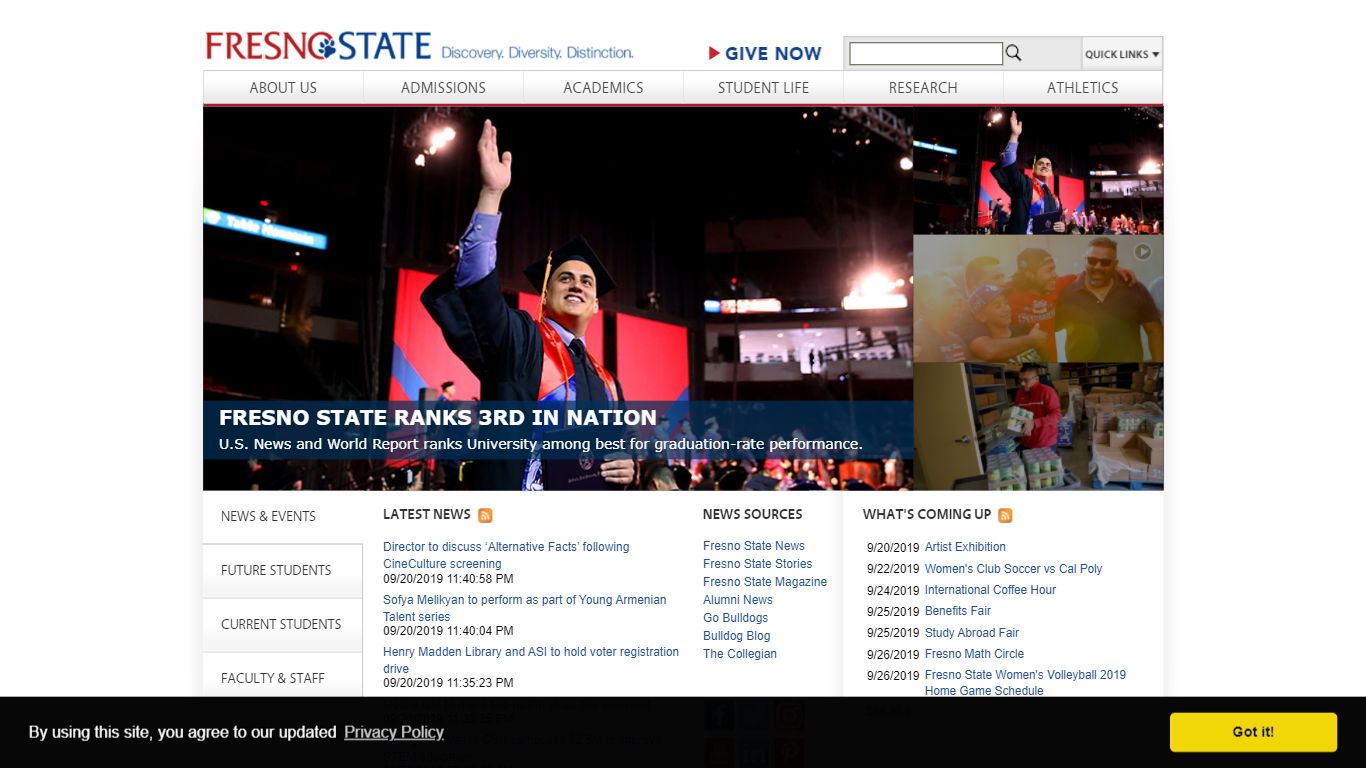Open the Latest News RSS feed icon
Viewport: 1366px width, 768px height.
pos(485,516)
